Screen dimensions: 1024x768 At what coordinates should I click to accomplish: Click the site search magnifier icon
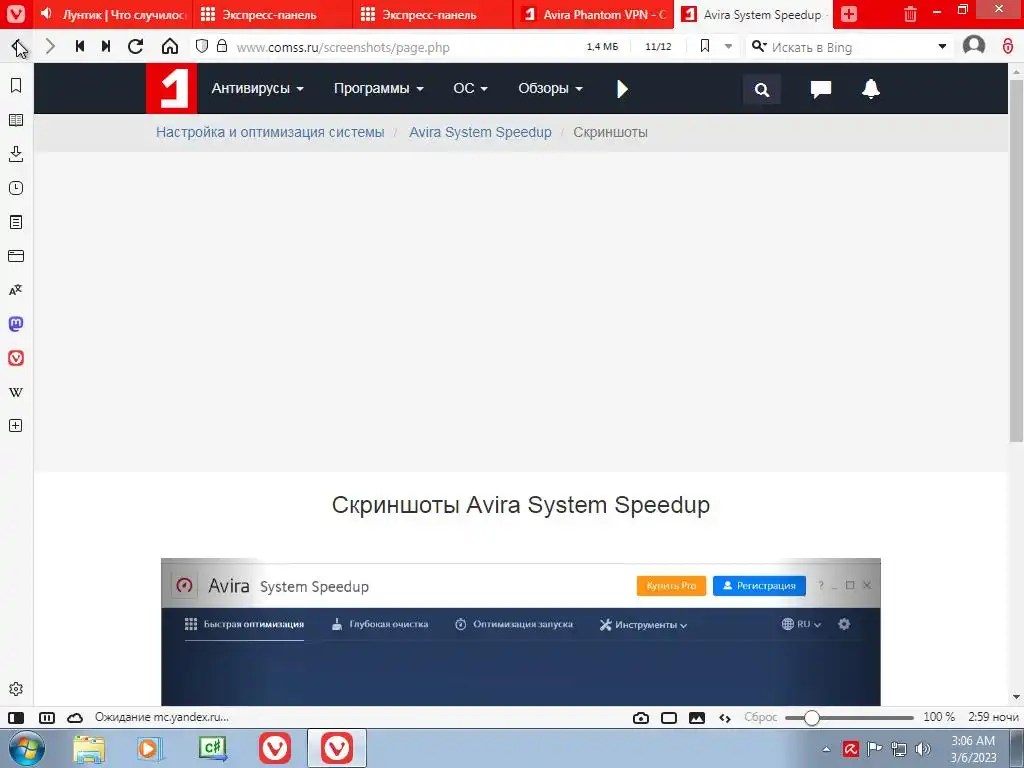(761, 89)
